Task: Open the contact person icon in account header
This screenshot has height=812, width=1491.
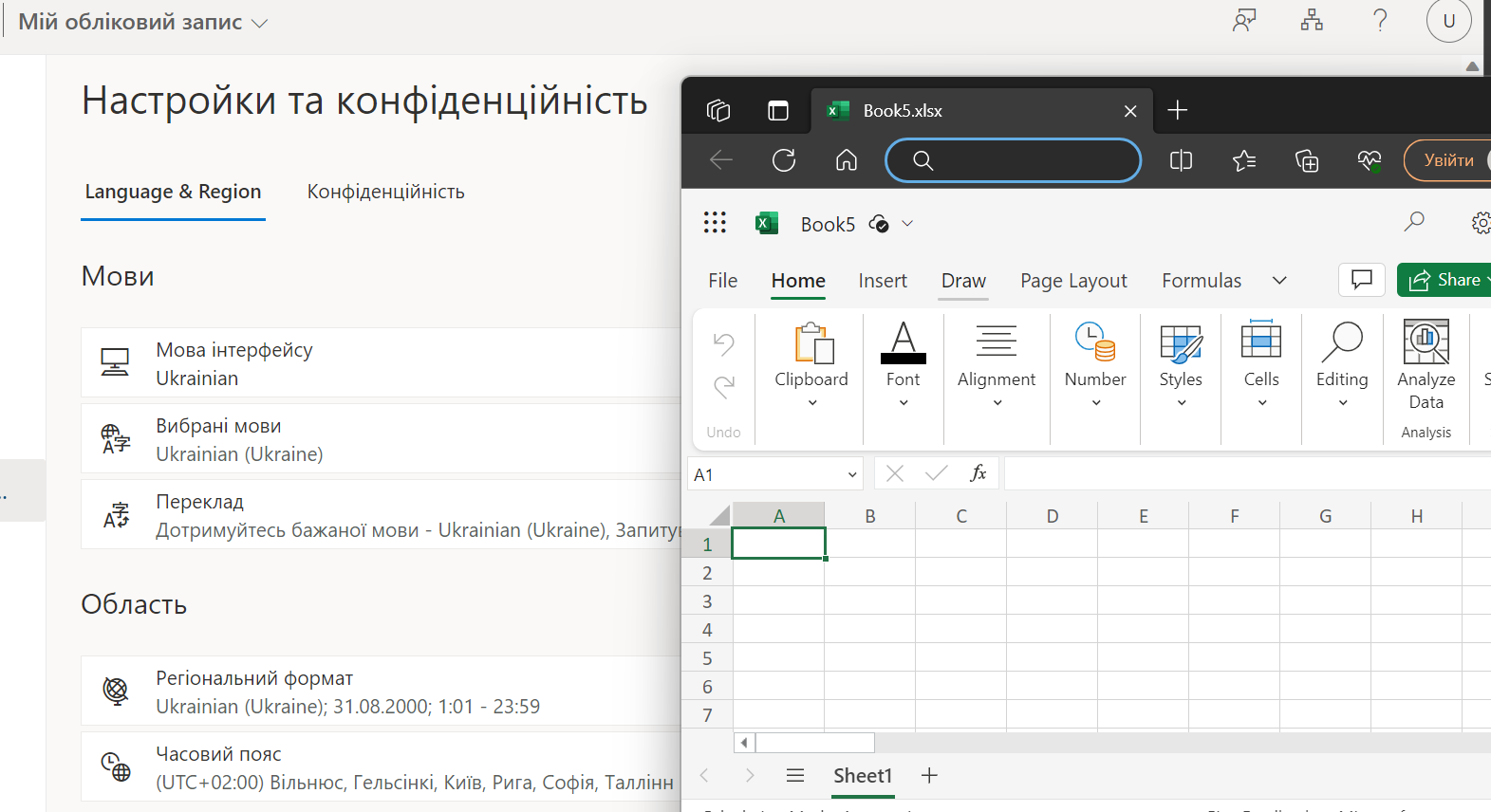Action: [1244, 20]
